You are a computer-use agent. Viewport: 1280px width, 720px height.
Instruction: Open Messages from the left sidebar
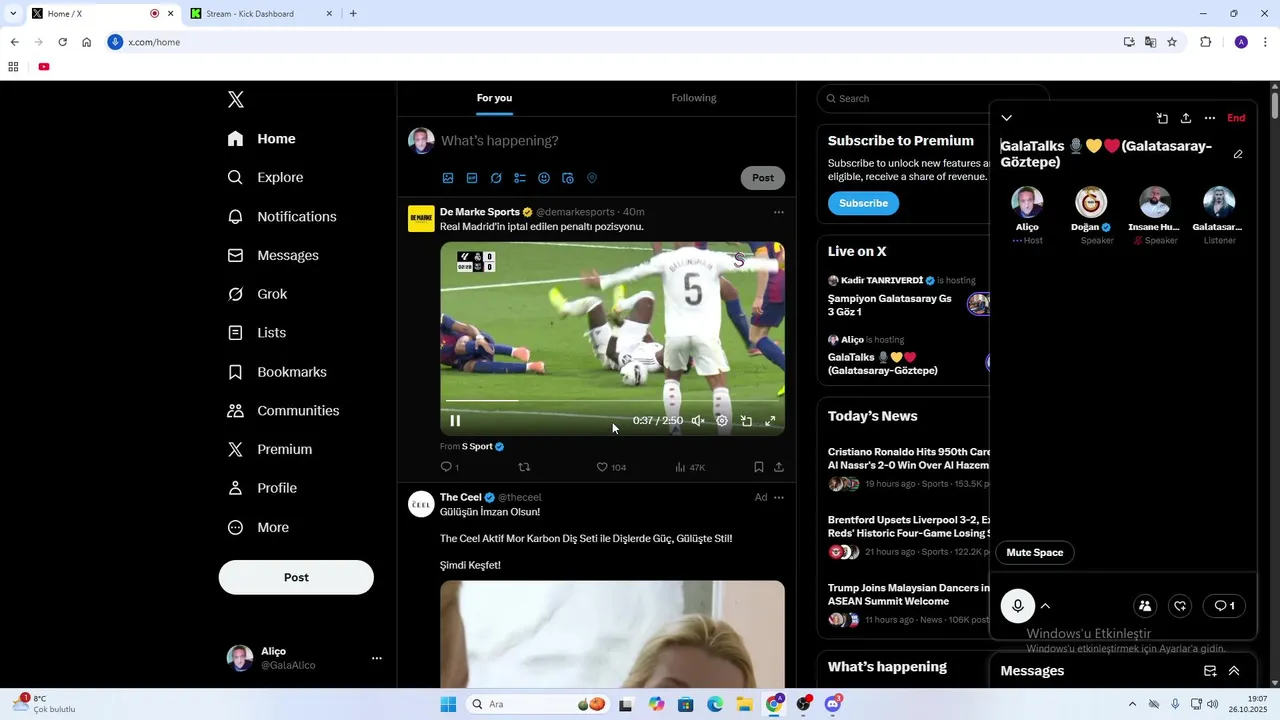coord(273,255)
